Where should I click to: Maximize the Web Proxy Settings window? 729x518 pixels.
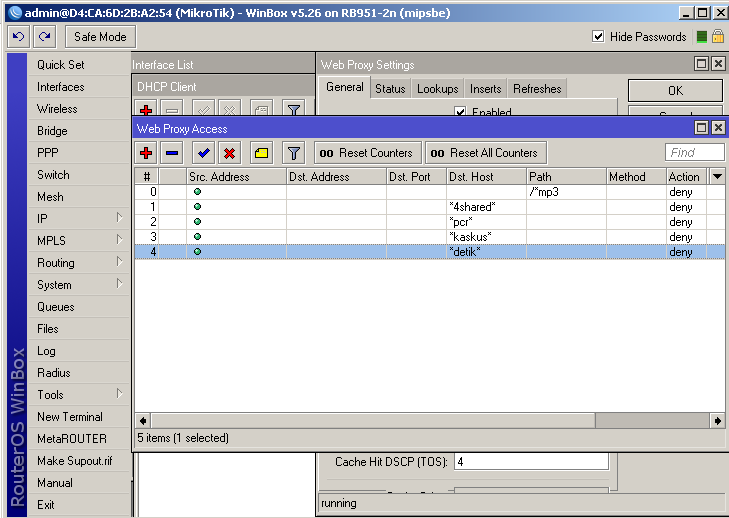click(702, 63)
